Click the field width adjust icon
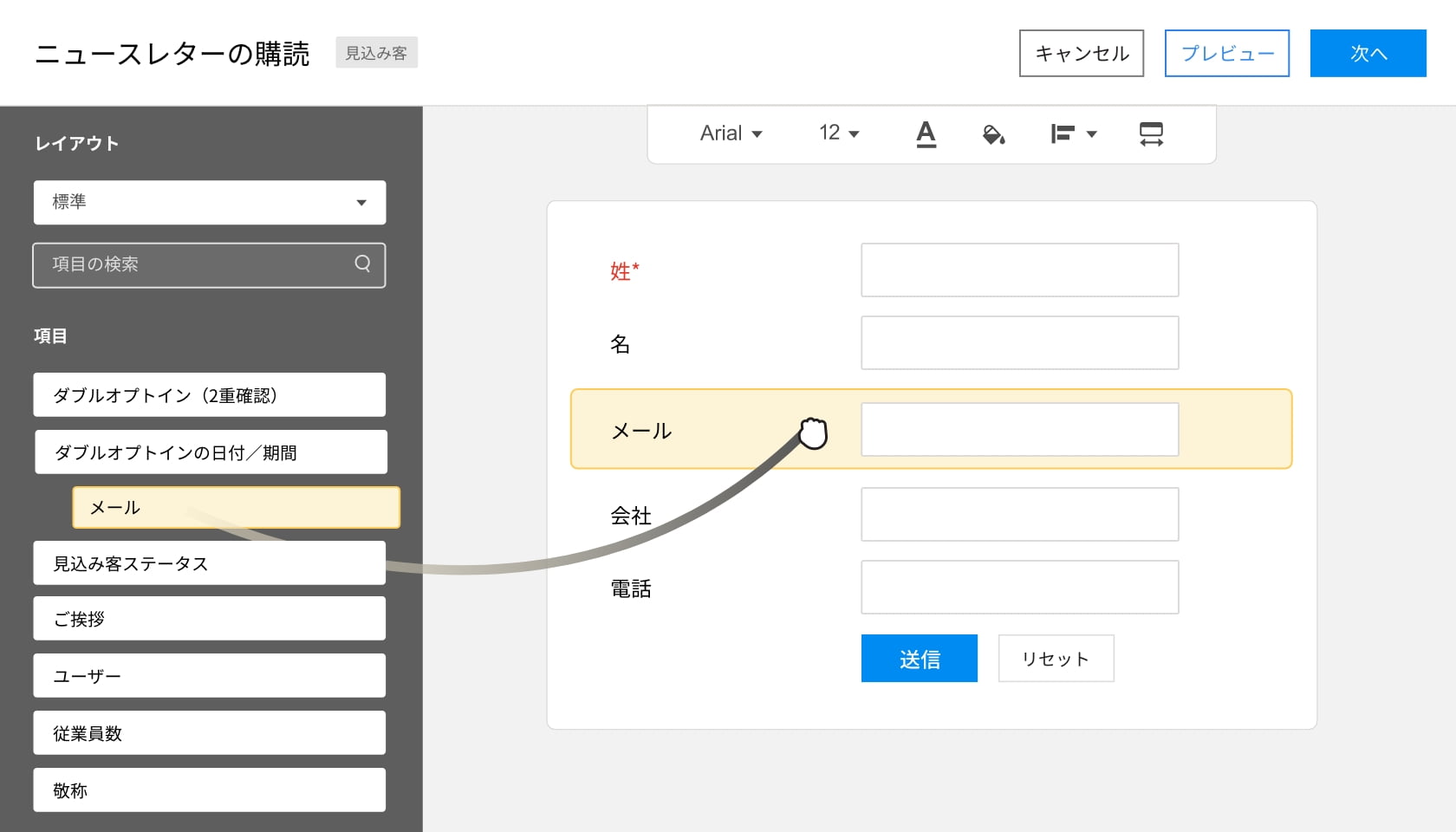 coord(1151,133)
